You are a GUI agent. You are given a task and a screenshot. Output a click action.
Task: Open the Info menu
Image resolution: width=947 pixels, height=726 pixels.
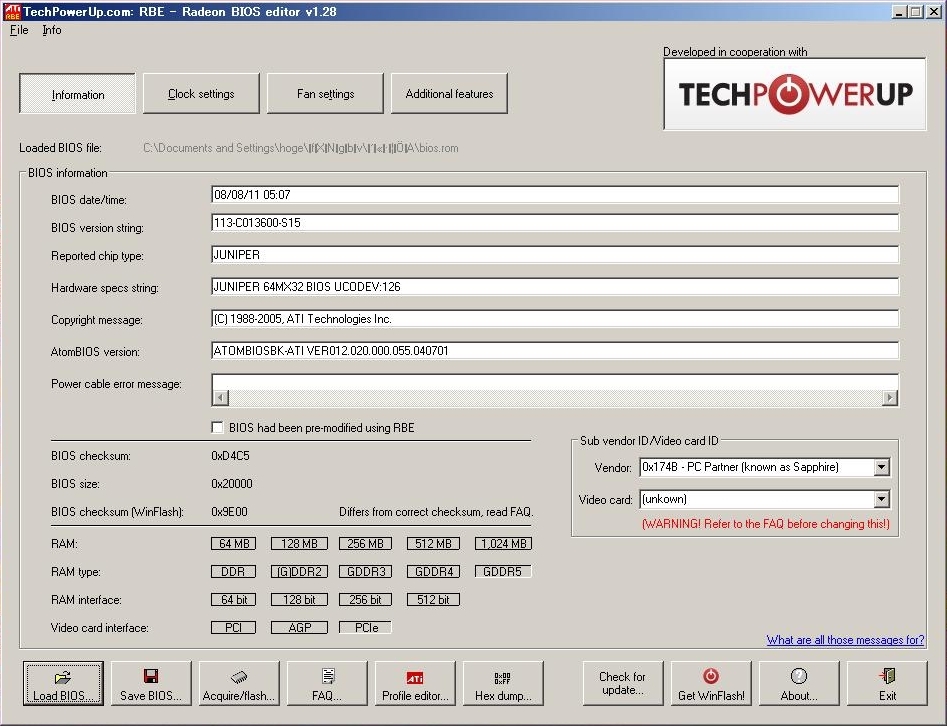point(52,30)
